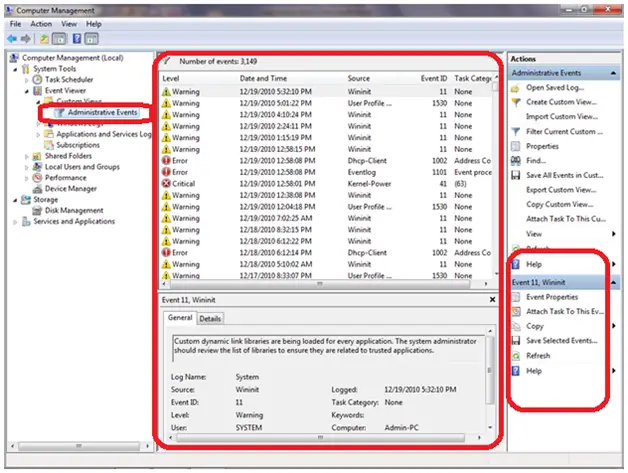The width and height of the screenshot is (628, 473).
Task: Collapse the Event 11, Wininit actions section
Action: (613, 282)
